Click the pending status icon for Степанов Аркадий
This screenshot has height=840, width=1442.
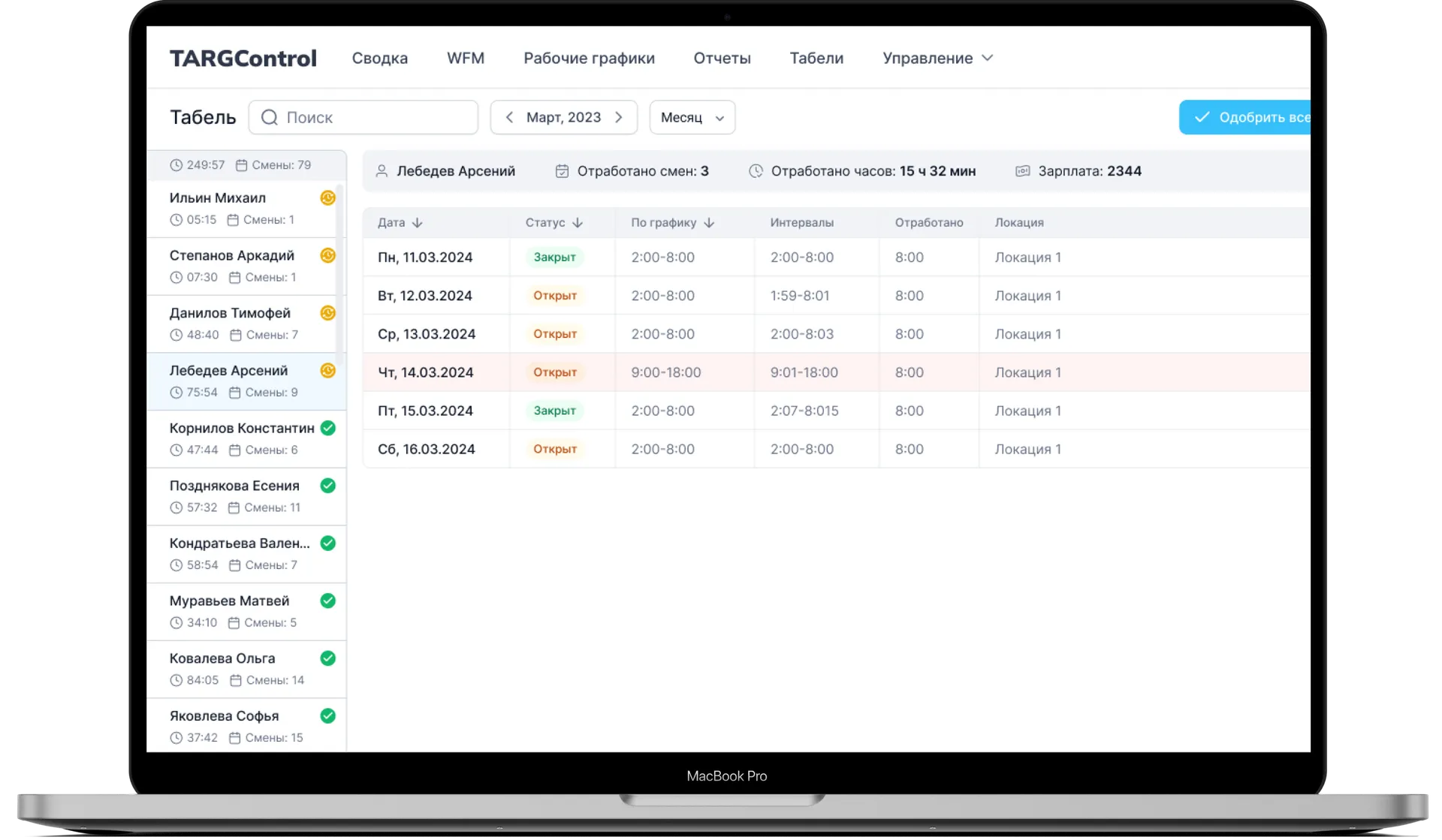coord(327,255)
